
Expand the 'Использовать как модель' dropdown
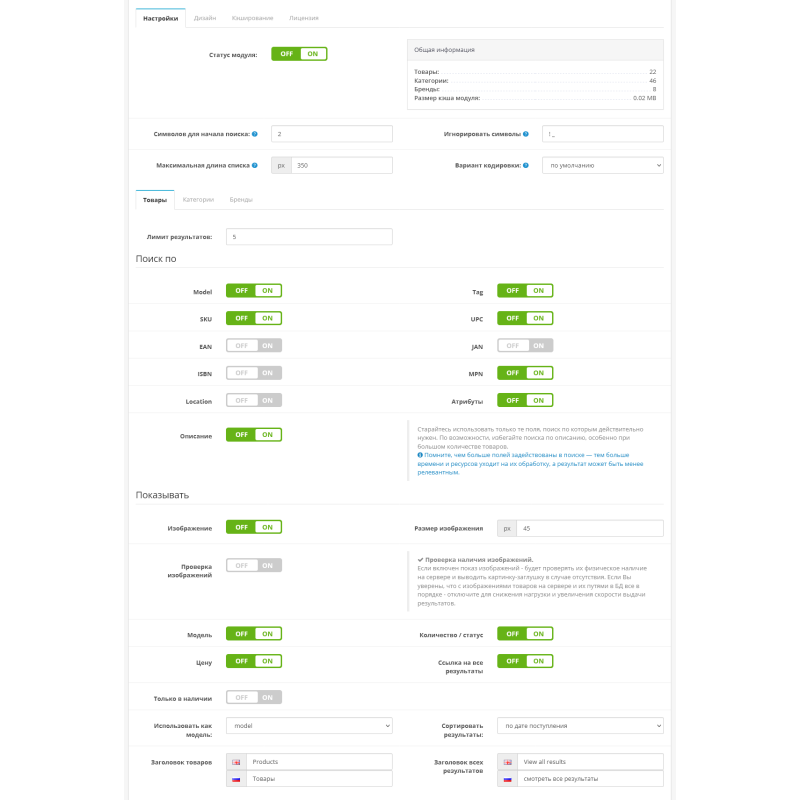309,726
